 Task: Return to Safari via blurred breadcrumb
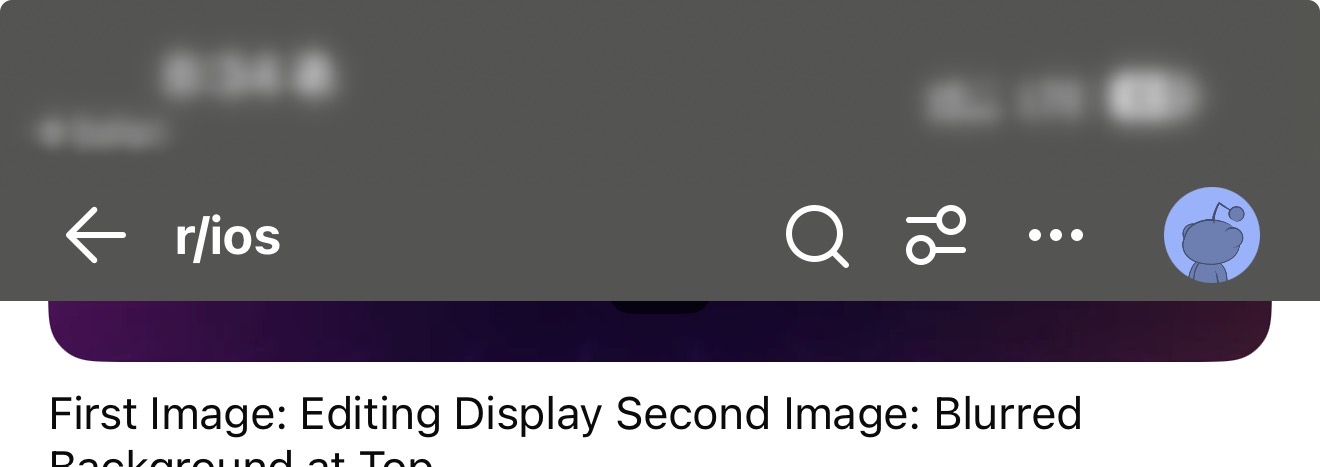pyautogui.click(x=100, y=132)
